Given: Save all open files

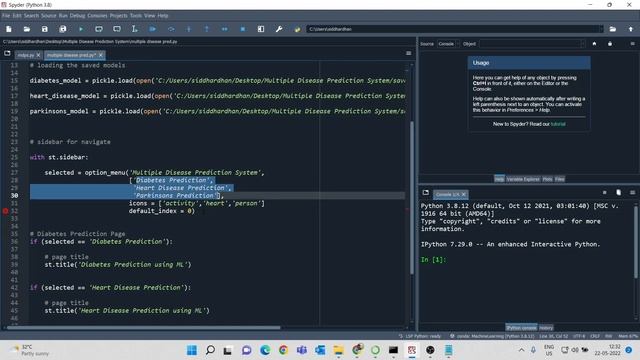Looking at the screenshot, I should point(62,29).
